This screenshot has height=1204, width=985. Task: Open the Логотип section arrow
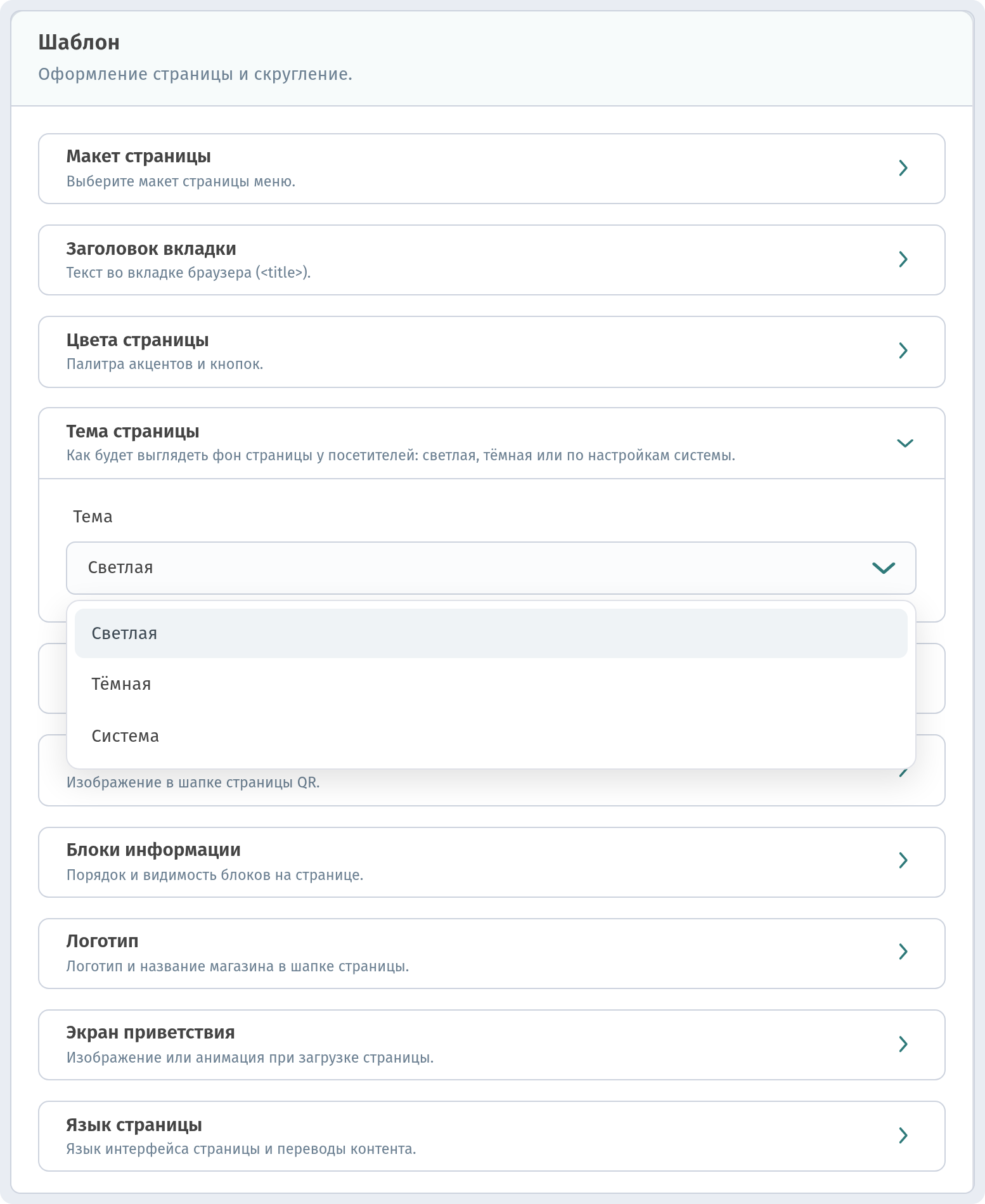(903, 952)
